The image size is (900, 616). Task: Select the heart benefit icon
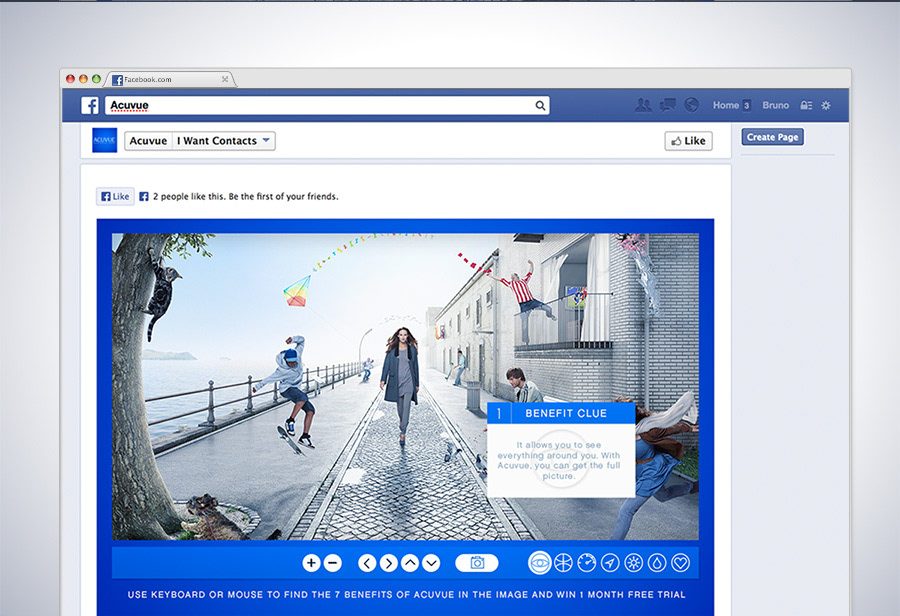click(x=681, y=563)
